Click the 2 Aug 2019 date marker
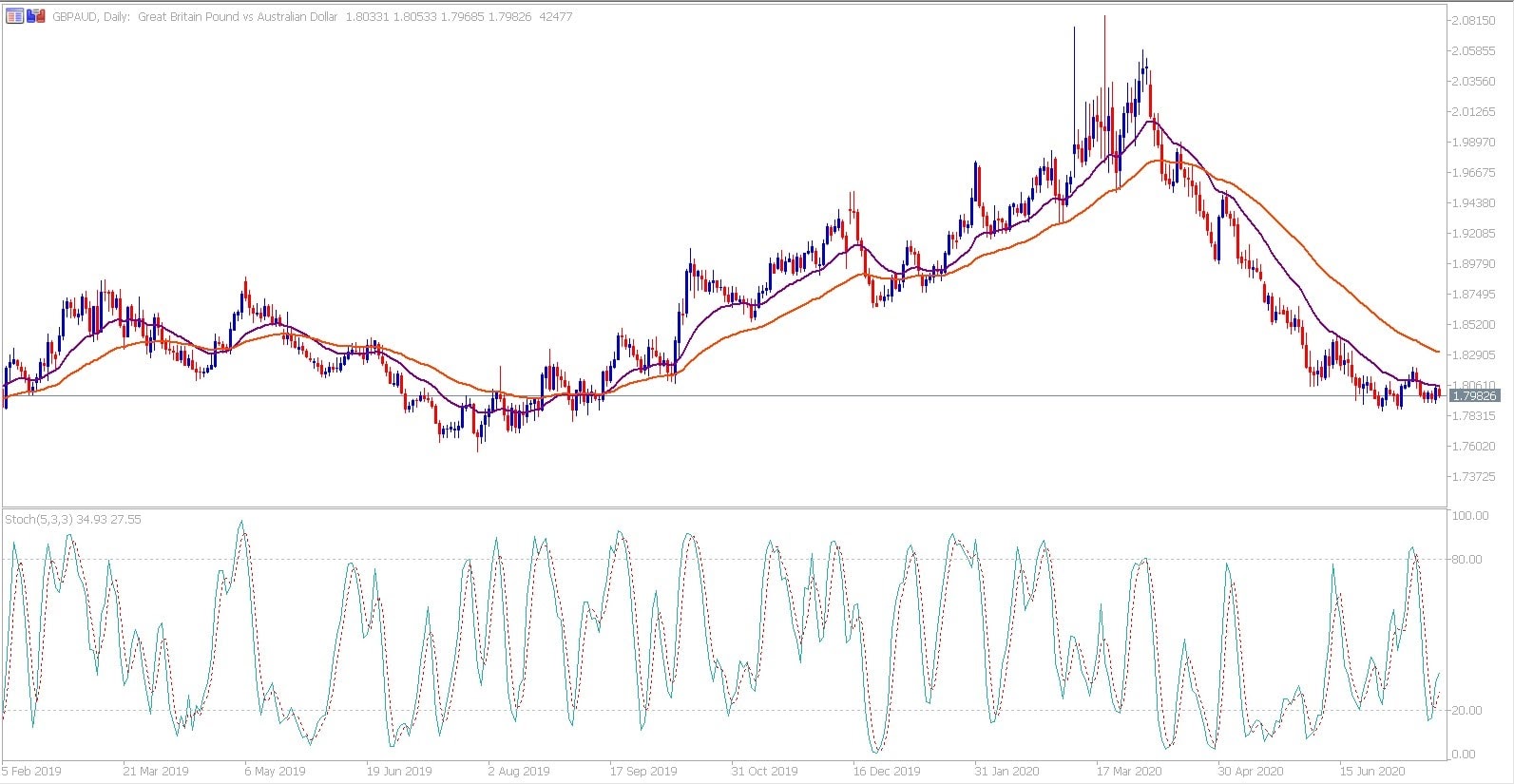 519,771
